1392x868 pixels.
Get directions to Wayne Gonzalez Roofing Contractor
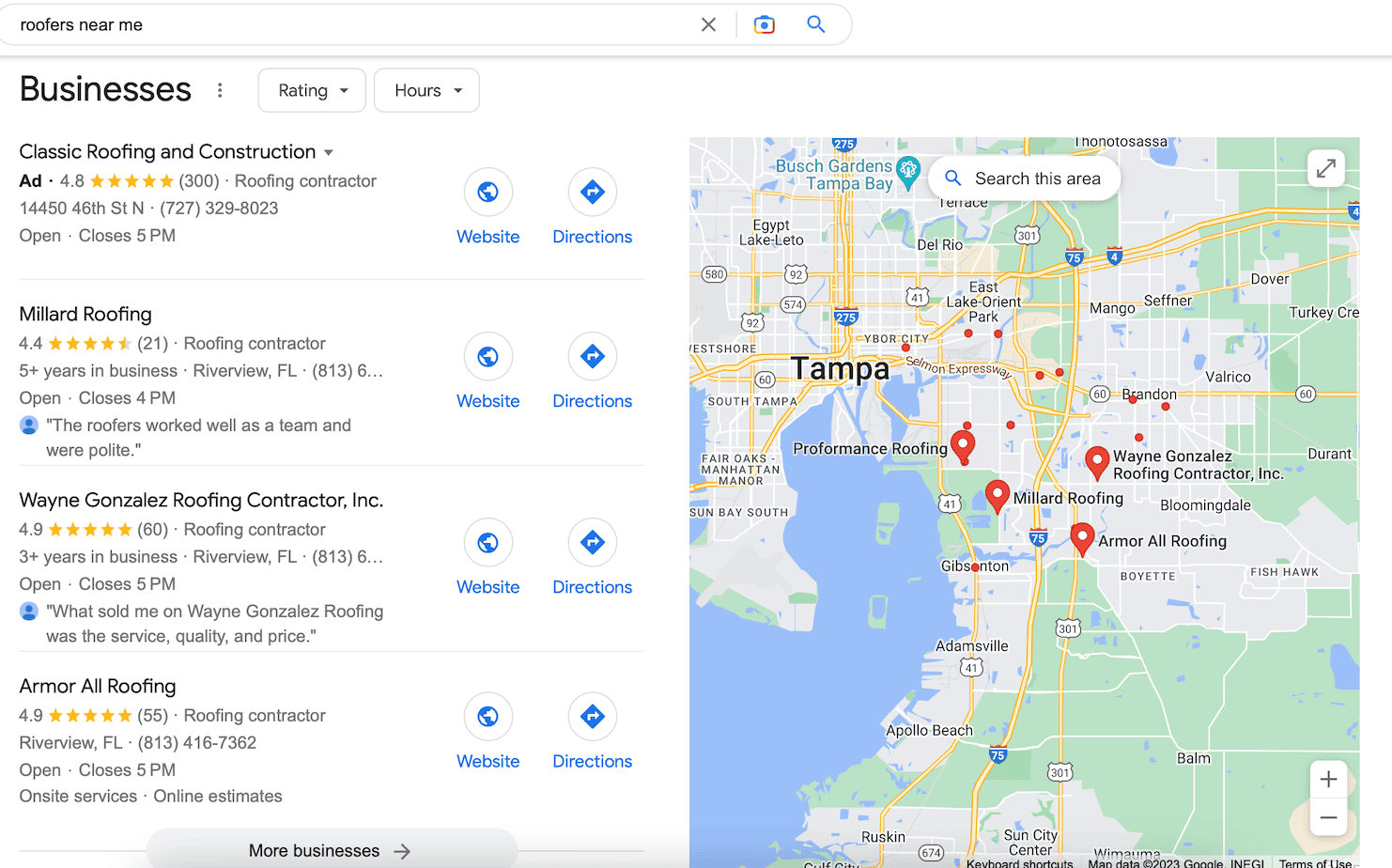(593, 542)
